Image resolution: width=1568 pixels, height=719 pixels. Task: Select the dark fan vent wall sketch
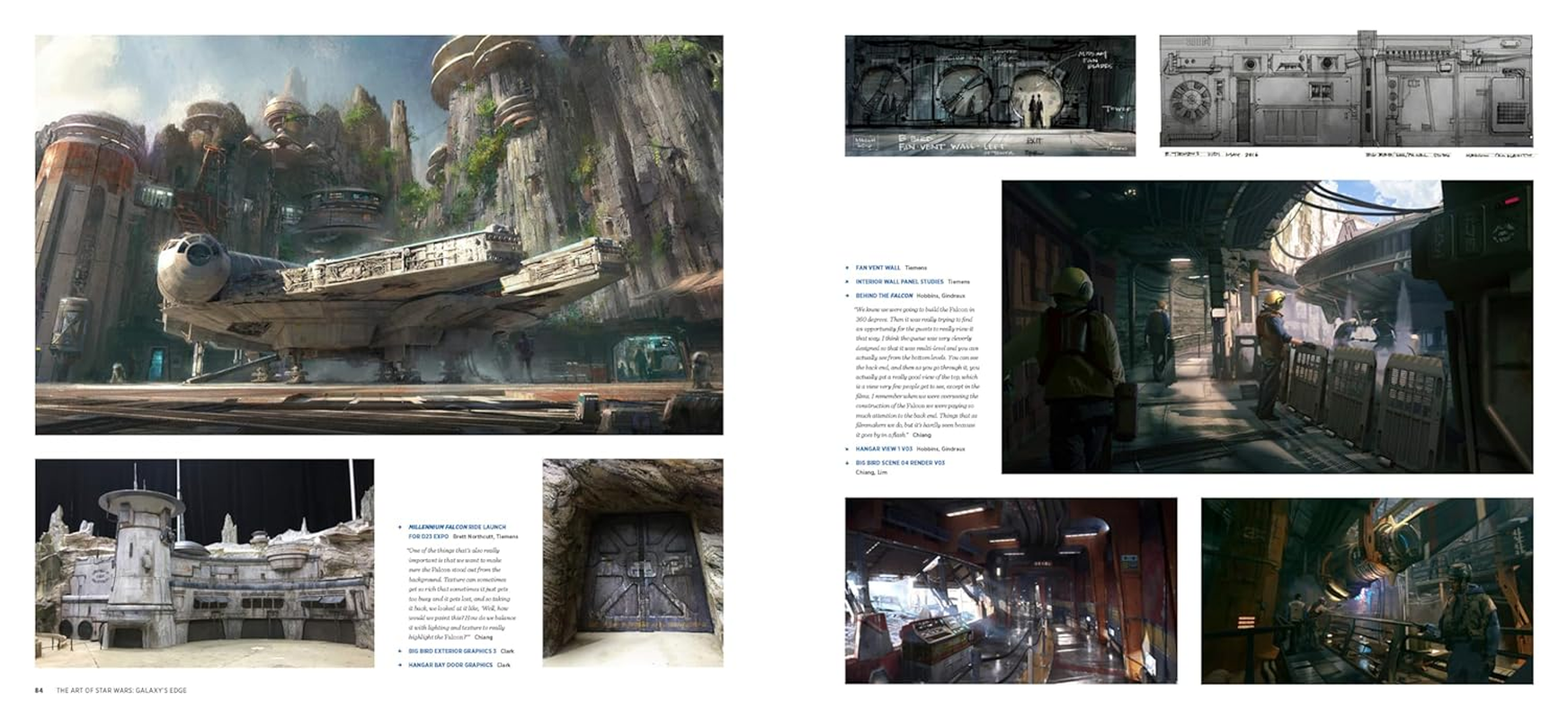click(990, 96)
